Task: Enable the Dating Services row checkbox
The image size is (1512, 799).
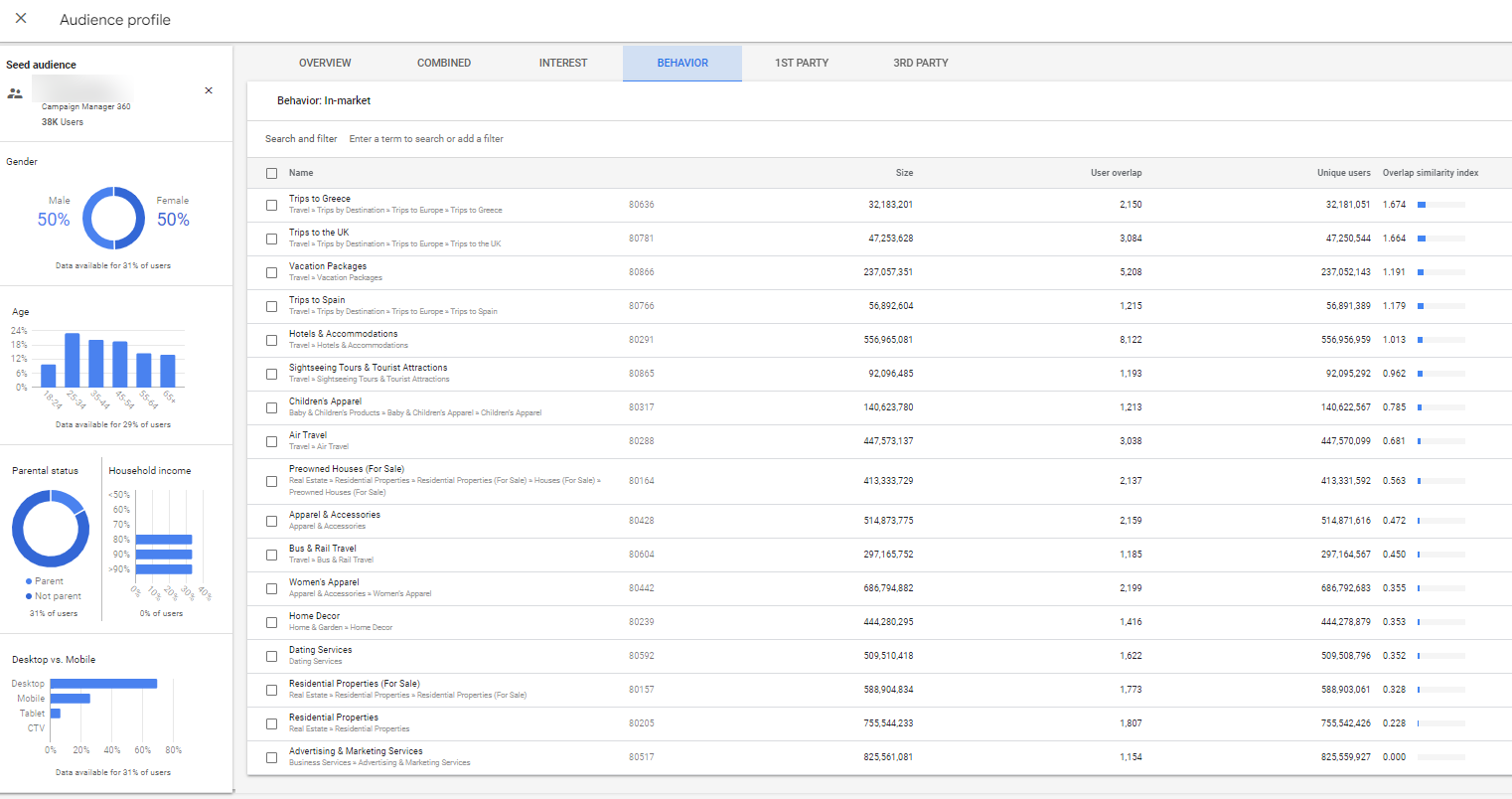Action: tap(271, 655)
